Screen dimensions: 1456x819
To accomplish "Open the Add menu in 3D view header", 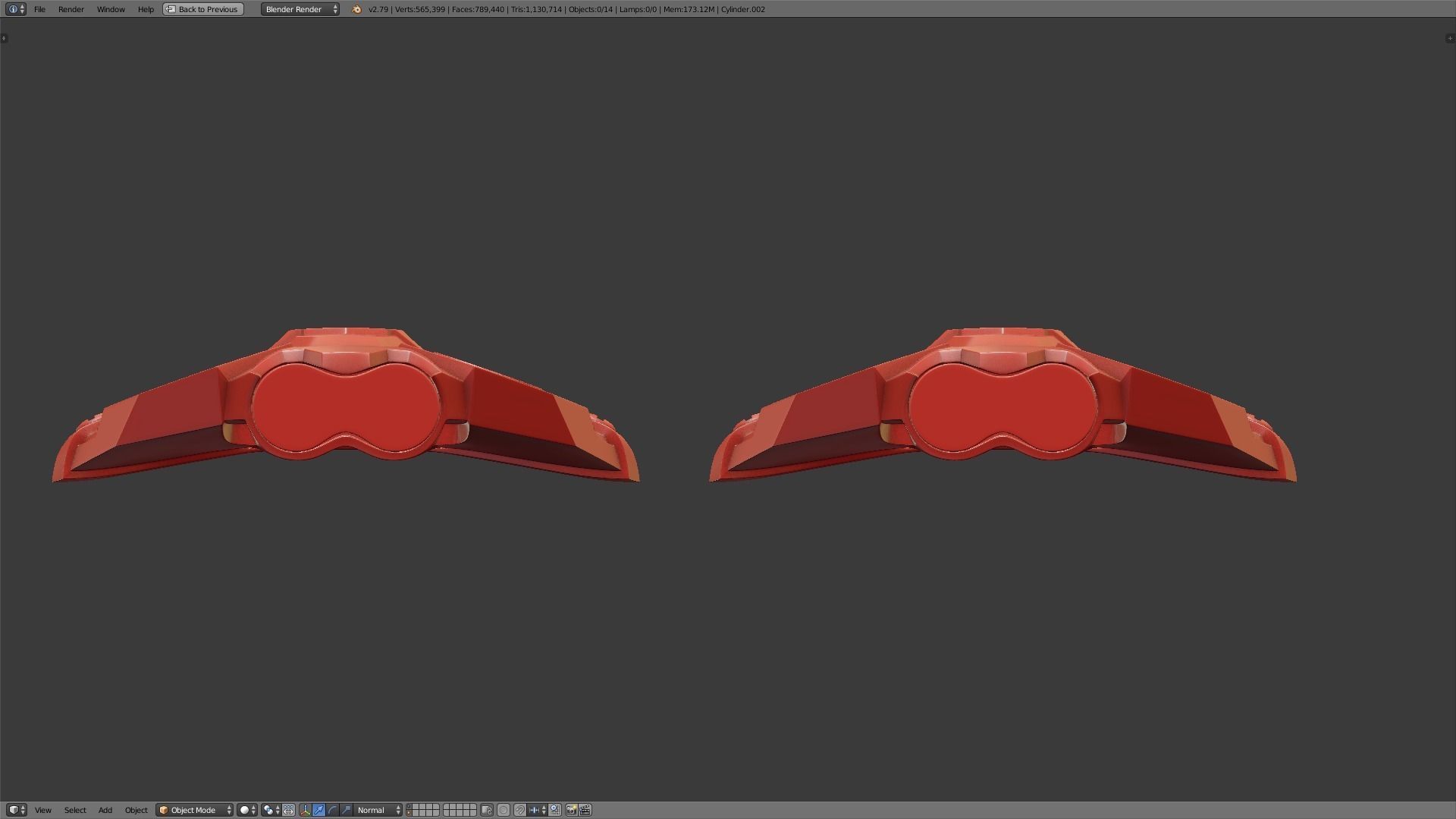I will click(105, 810).
